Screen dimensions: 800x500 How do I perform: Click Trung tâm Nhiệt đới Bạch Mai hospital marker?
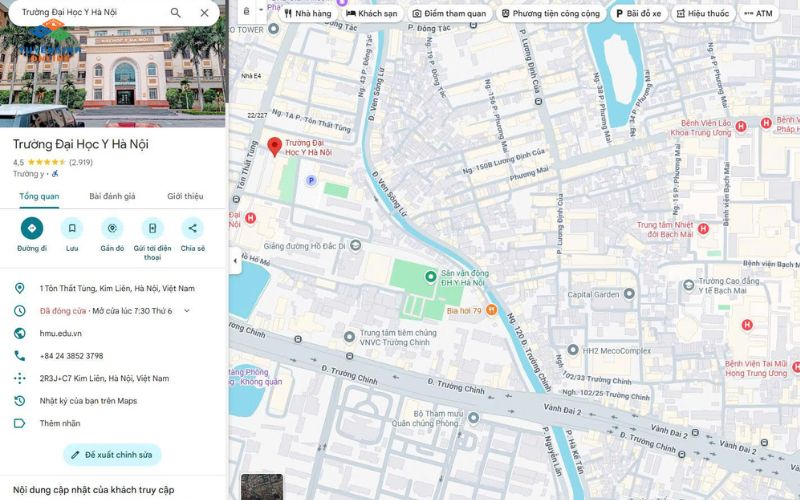coord(703,229)
